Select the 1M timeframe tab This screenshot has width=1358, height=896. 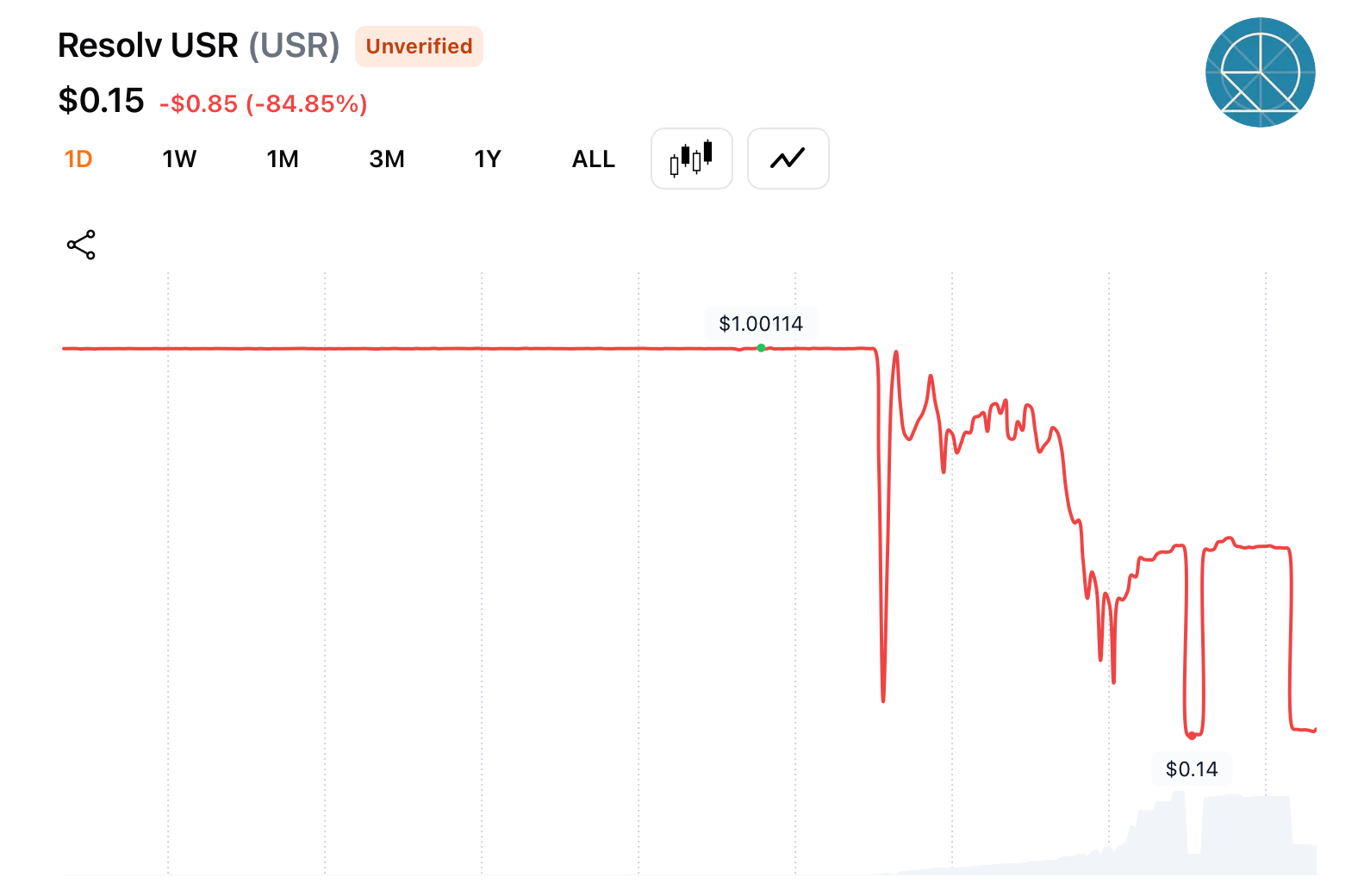(283, 159)
